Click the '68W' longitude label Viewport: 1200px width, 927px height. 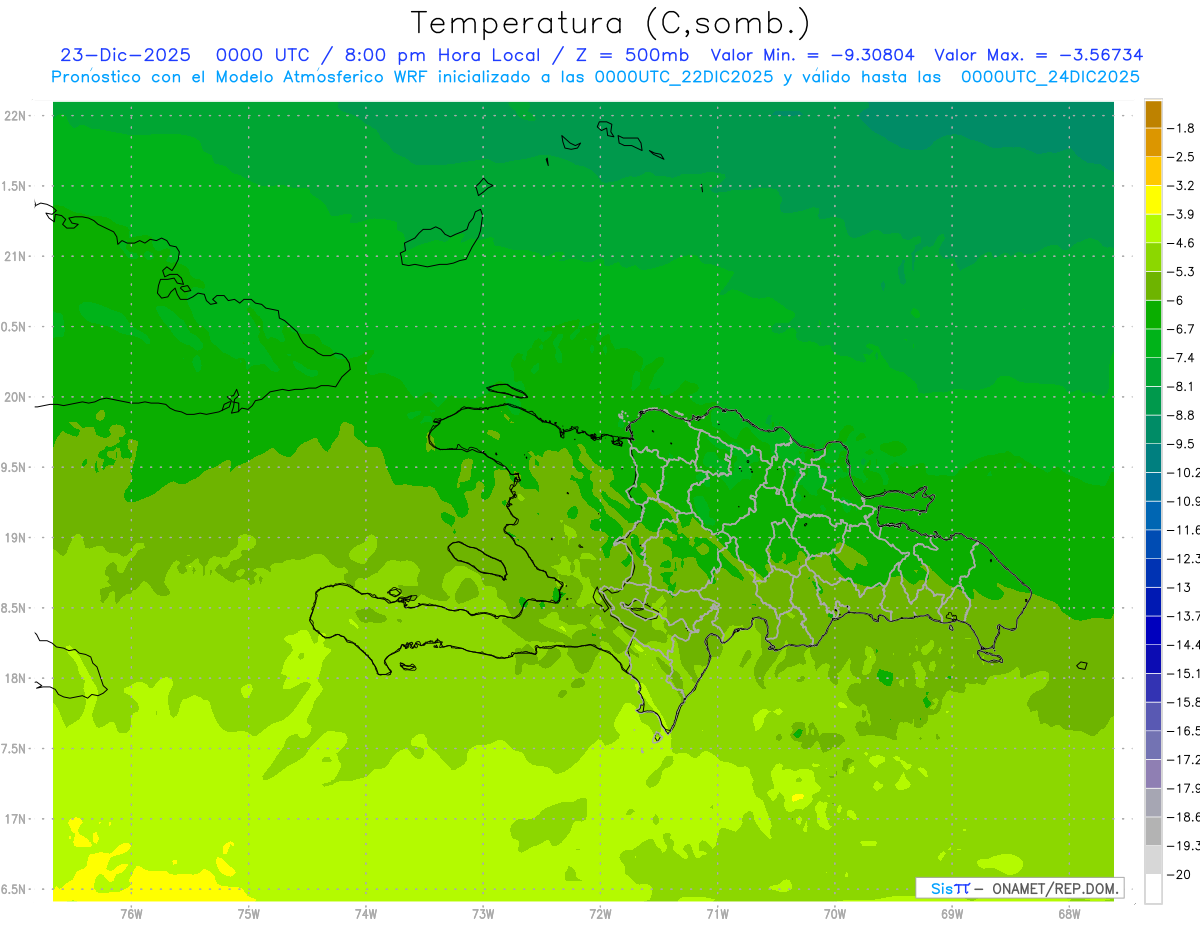click(1069, 913)
